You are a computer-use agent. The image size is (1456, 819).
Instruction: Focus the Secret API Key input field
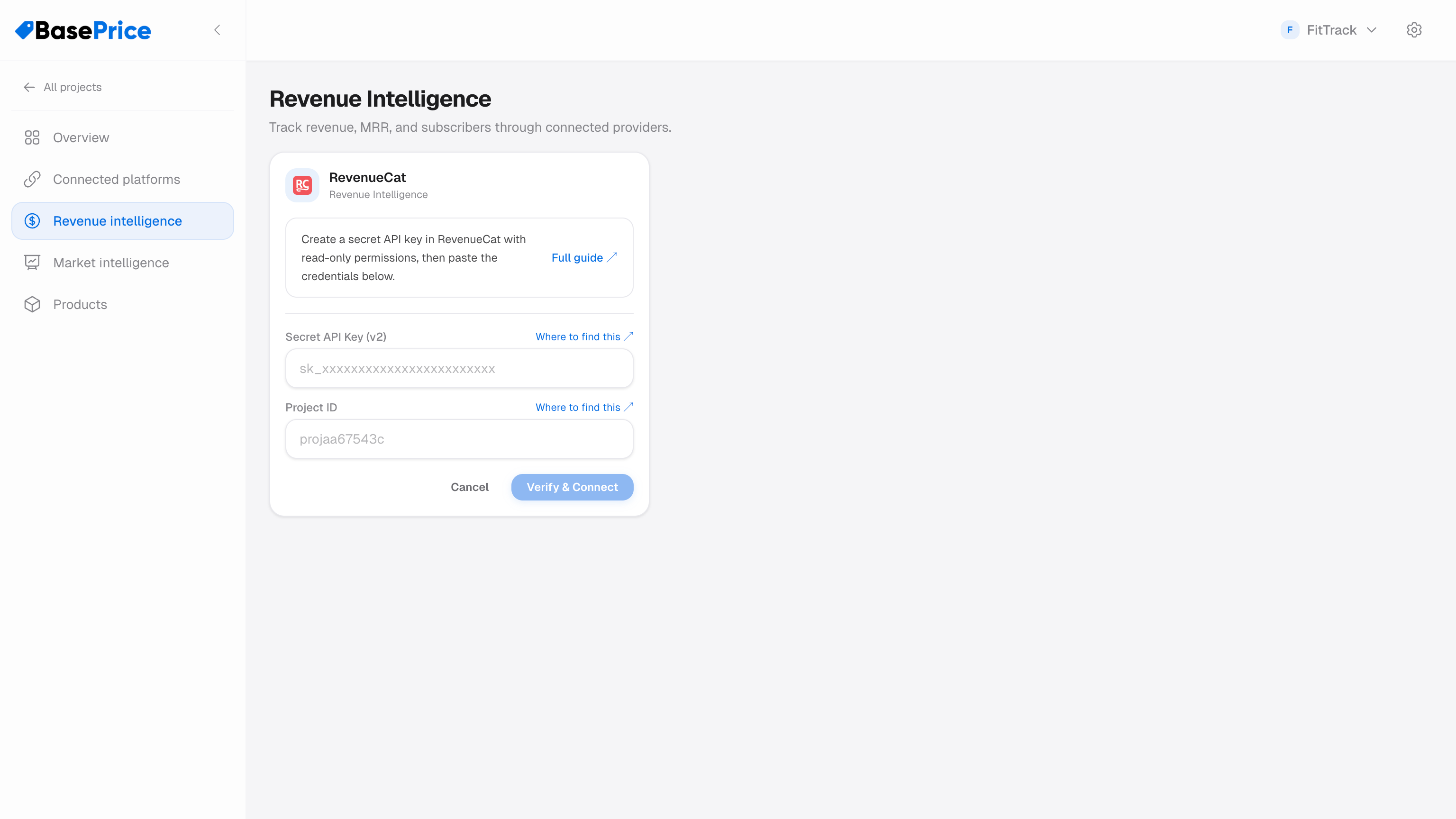point(459,369)
